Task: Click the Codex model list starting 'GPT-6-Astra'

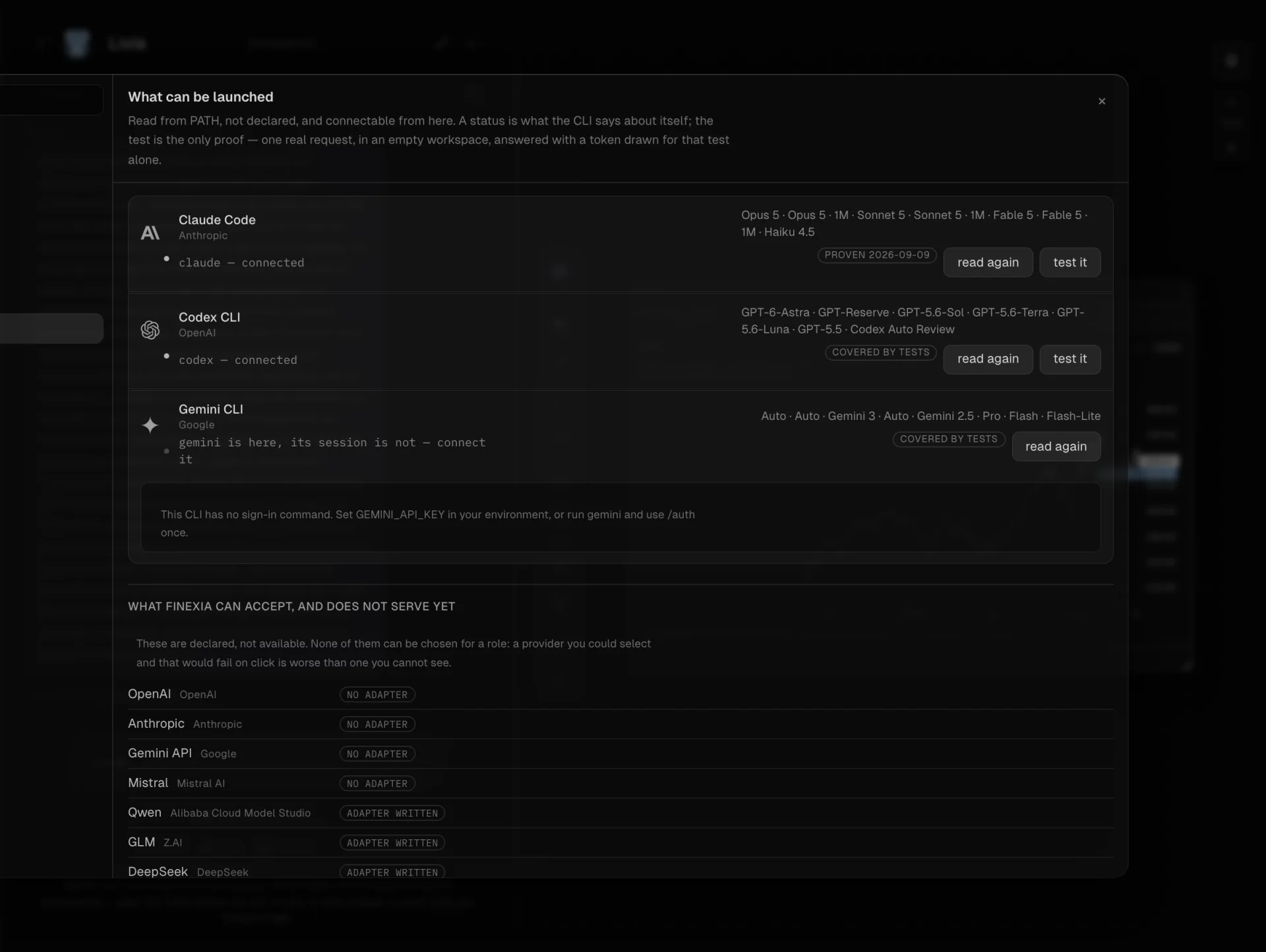Action: pyautogui.click(x=913, y=320)
